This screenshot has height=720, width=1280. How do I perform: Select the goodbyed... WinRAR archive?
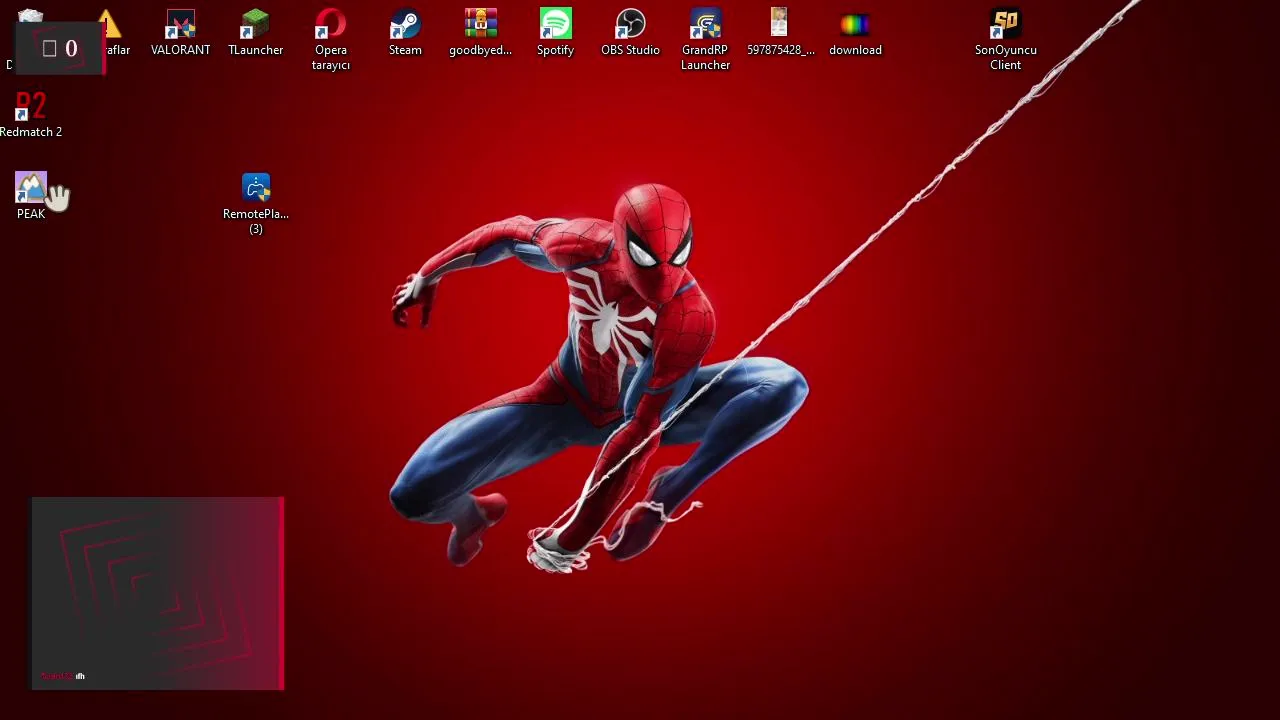point(481,32)
